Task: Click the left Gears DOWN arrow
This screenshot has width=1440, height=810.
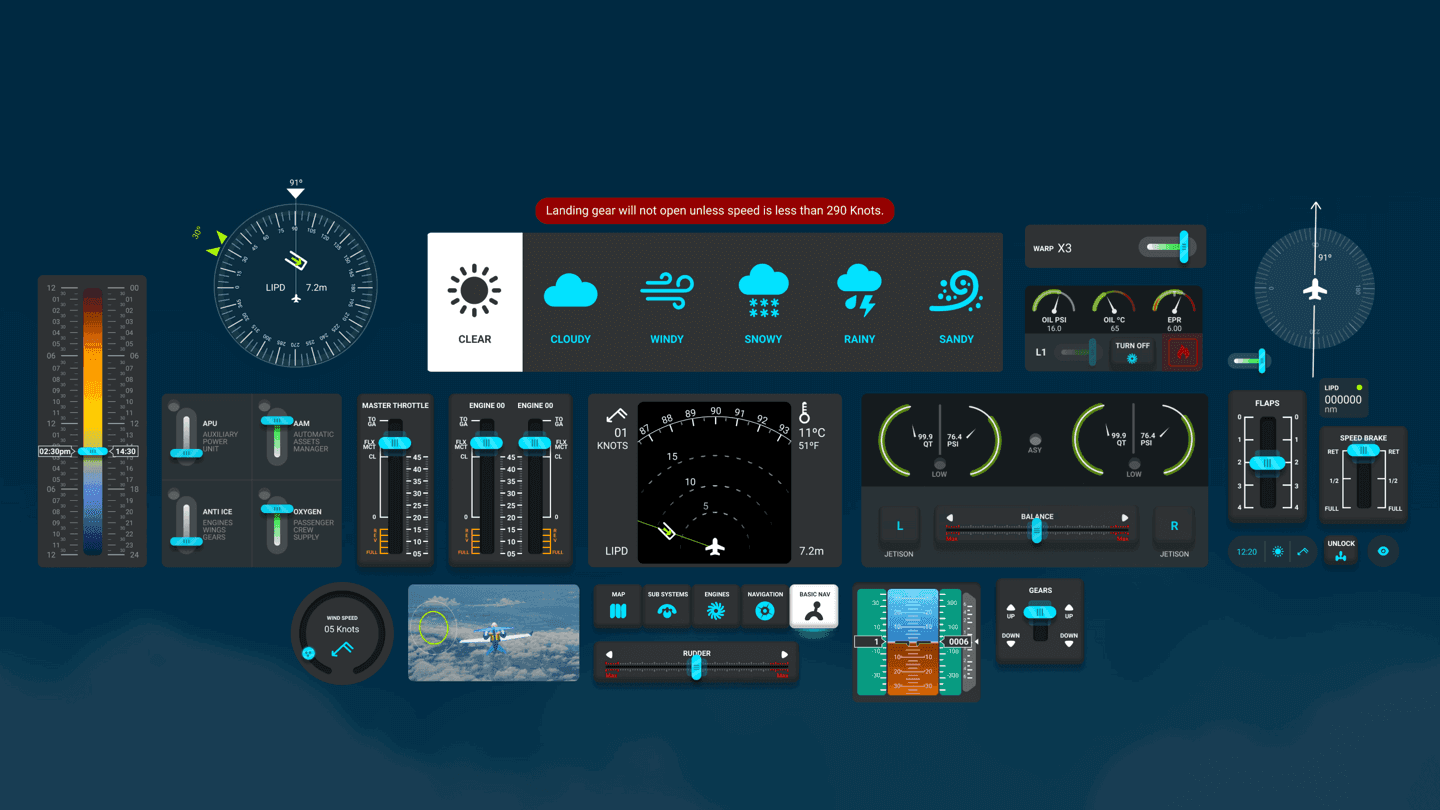Action: click(x=1011, y=643)
